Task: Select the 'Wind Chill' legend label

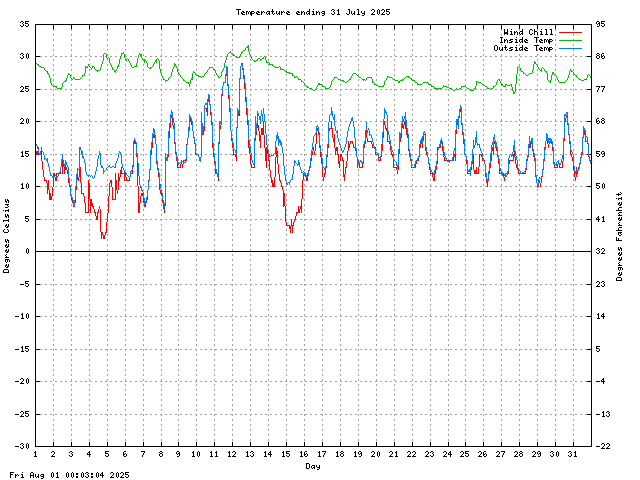Action: pyautogui.click(x=528, y=32)
